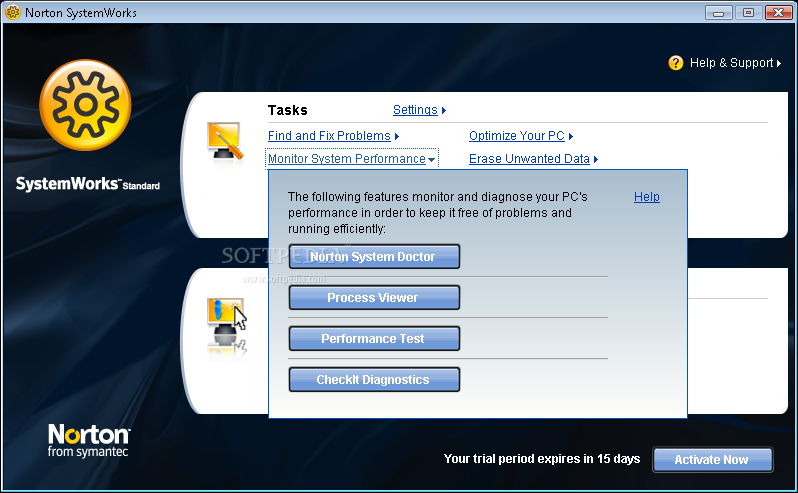This screenshot has height=493, width=798.
Task: Open Find and Fix Problems
Action: (329, 136)
